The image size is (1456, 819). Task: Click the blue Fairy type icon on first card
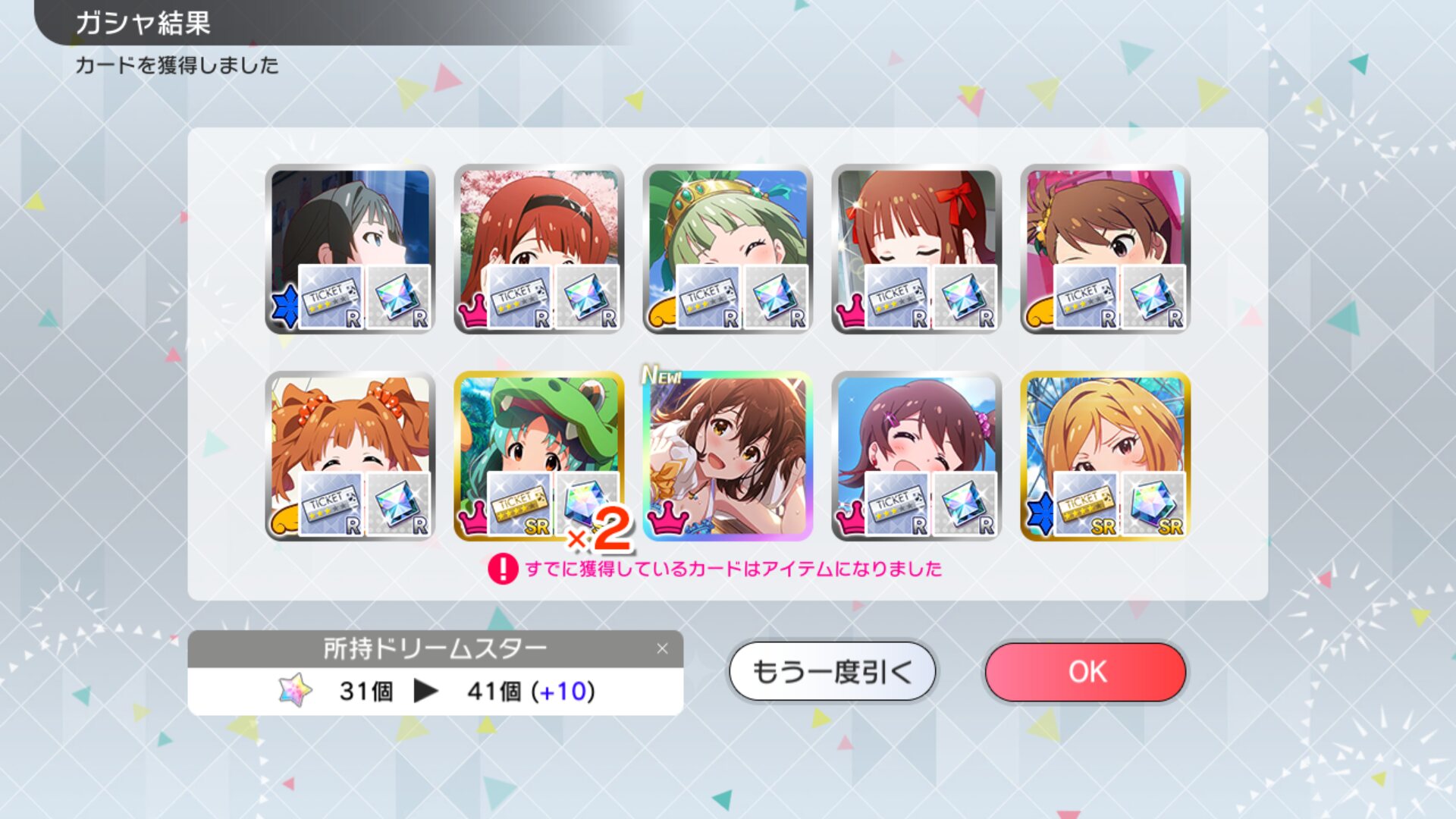point(284,307)
